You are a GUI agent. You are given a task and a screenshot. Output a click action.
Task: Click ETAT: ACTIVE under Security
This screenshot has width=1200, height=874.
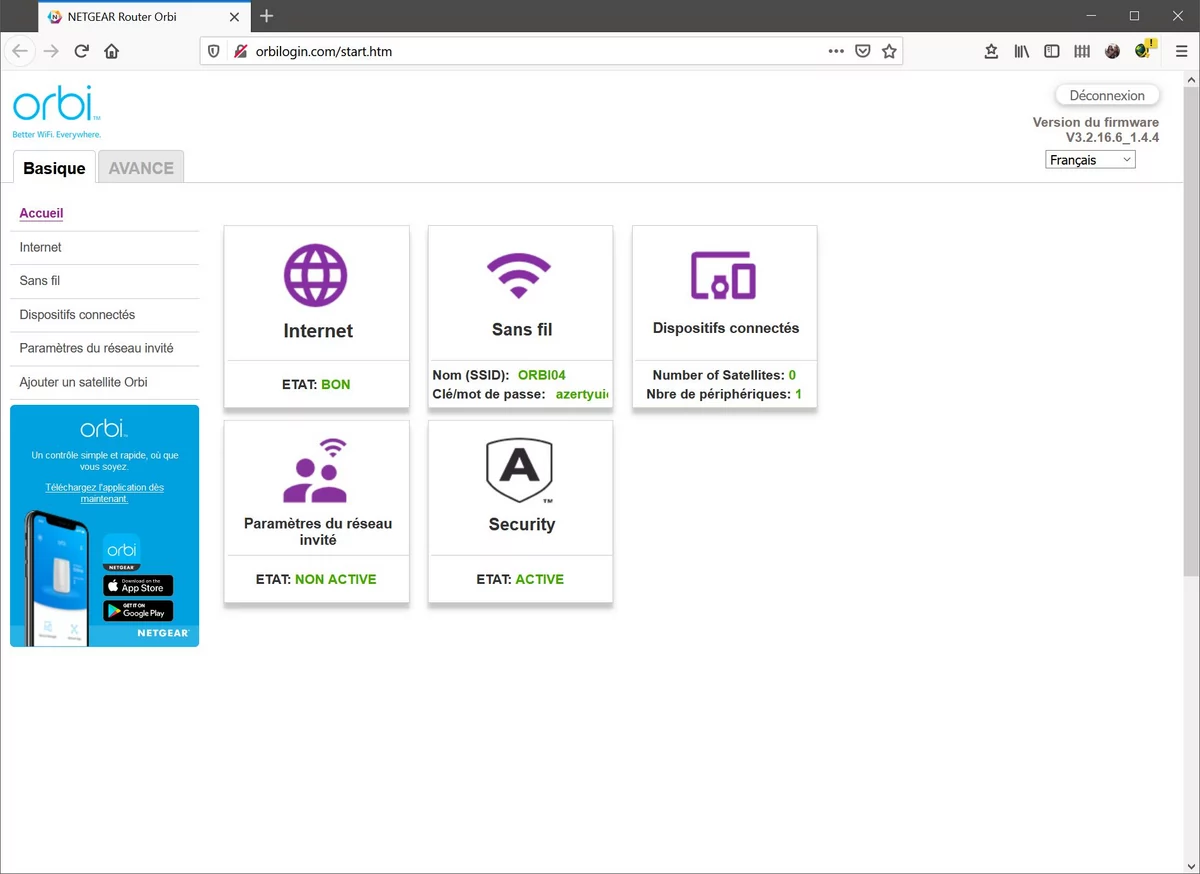[x=520, y=579]
